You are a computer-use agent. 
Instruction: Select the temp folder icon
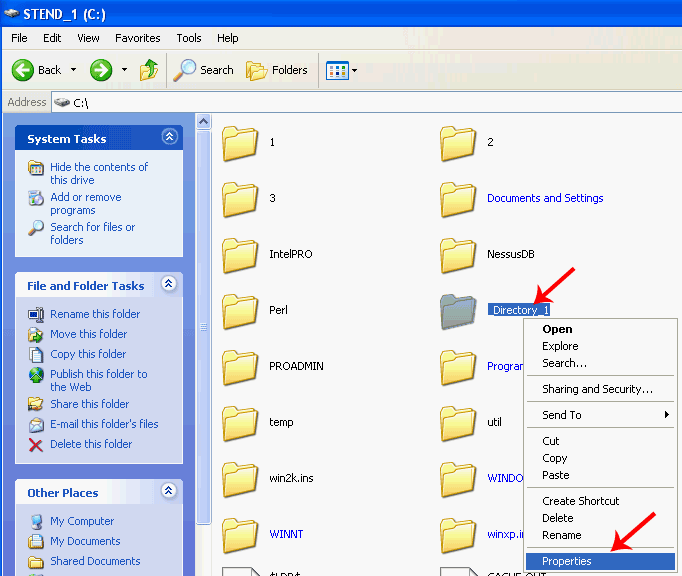point(240,423)
